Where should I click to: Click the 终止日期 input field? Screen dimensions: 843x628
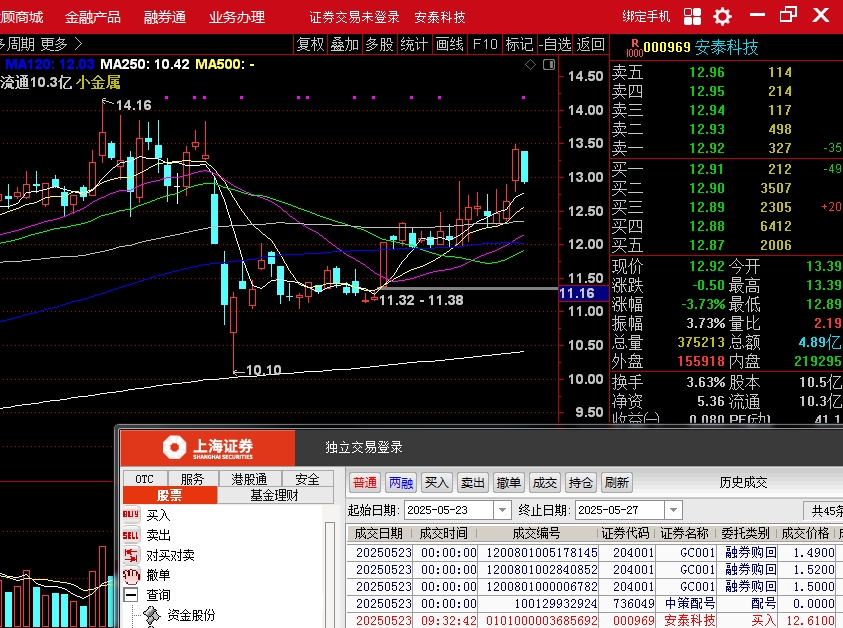[x=620, y=510]
